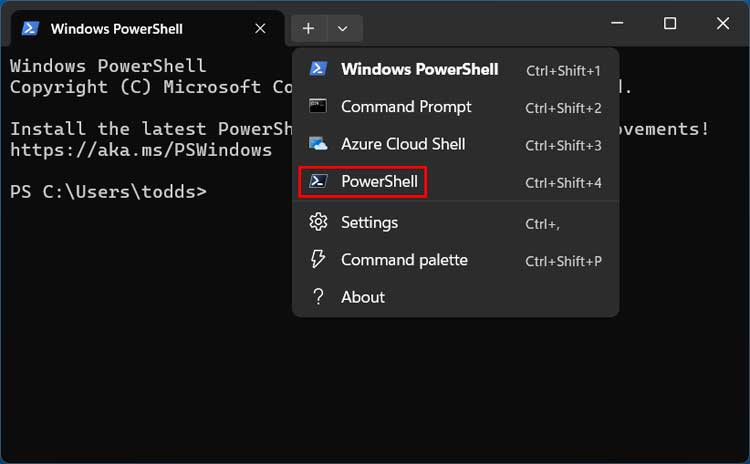Click the PowerShell icon in the tab title
Screen dimensions: 750x464
(30, 29)
